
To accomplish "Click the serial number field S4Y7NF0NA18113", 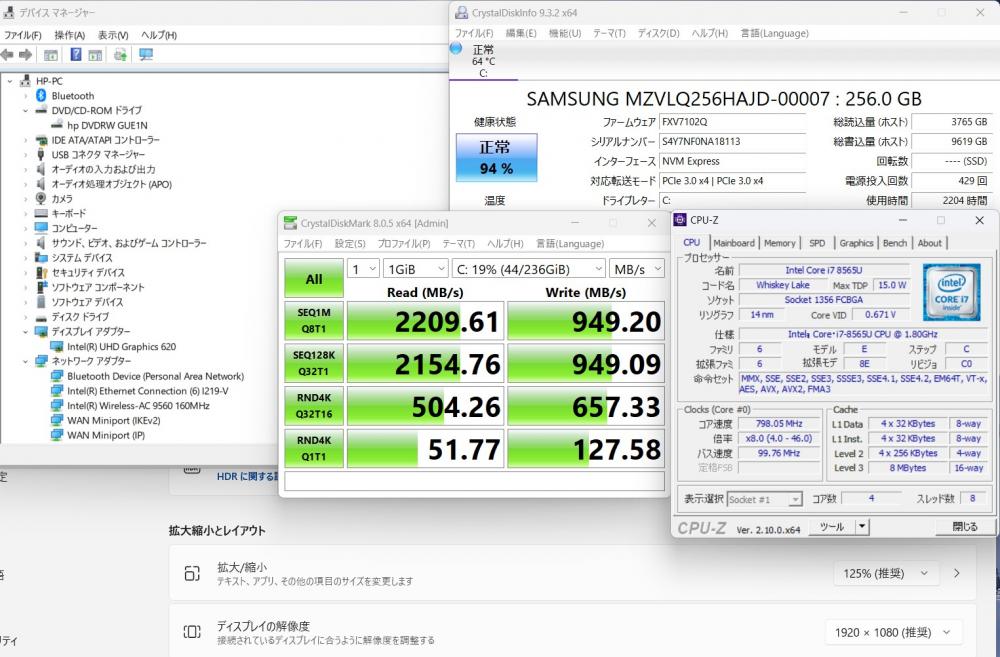I will click(732, 142).
